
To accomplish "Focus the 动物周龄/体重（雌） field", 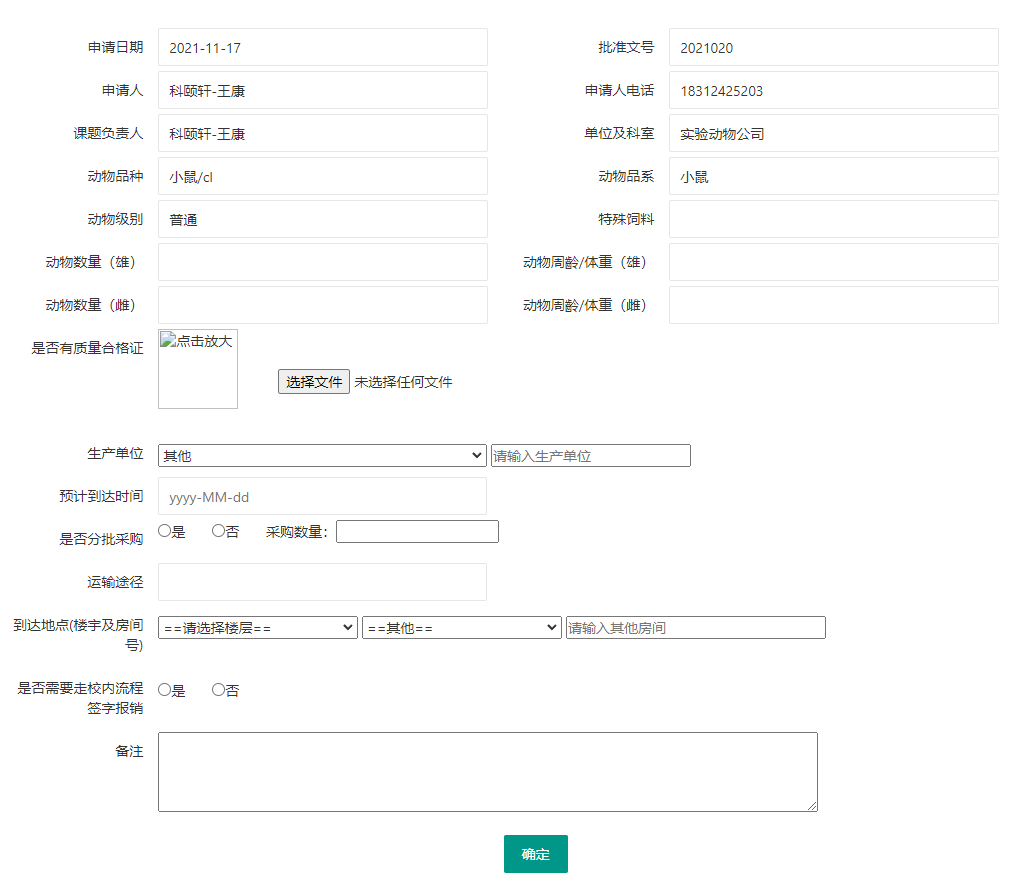I will (833, 305).
